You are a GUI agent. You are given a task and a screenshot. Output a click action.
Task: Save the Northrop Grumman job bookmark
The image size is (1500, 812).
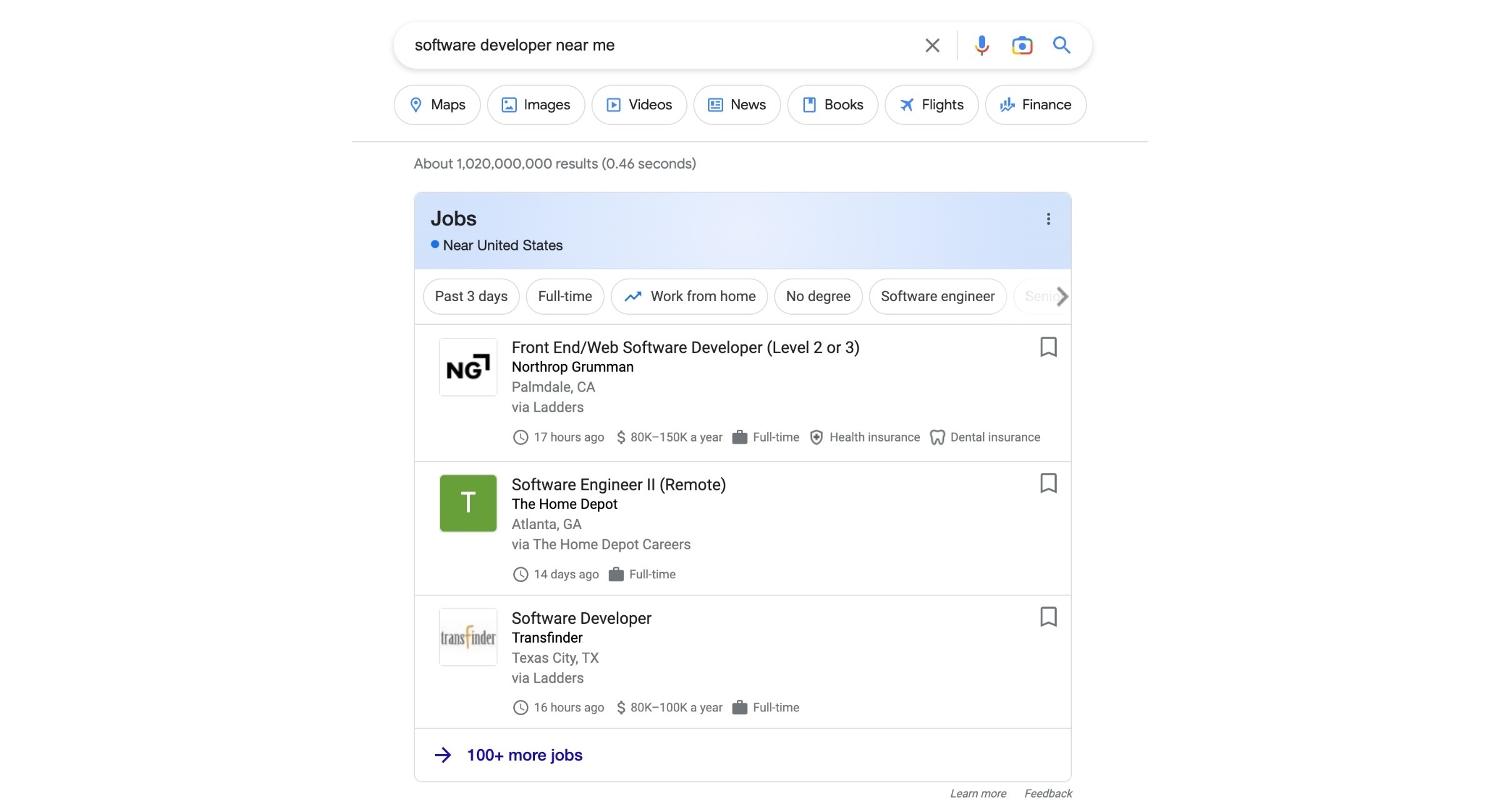pyautogui.click(x=1048, y=347)
